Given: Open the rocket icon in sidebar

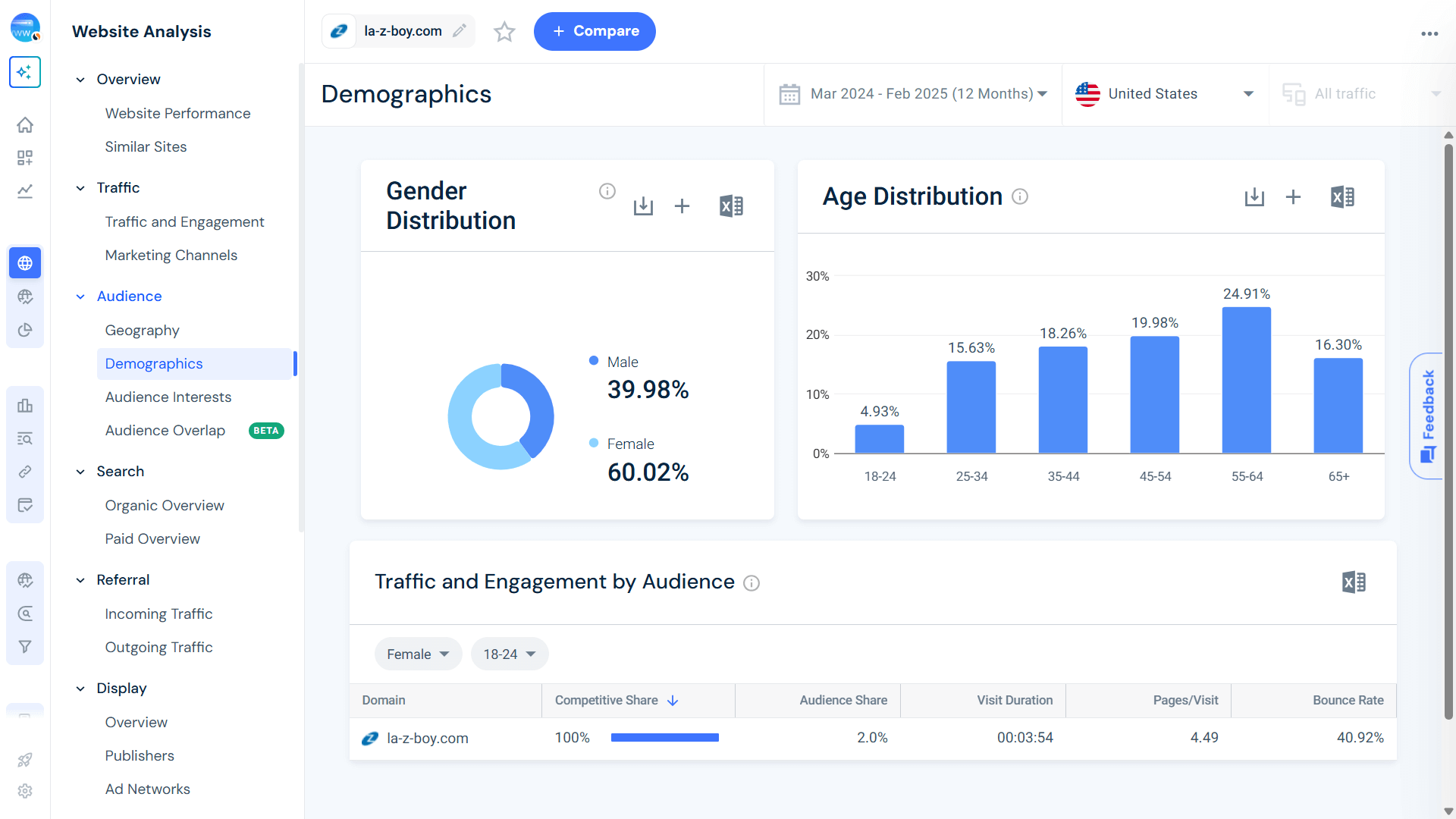Looking at the screenshot, I should 25,759.
